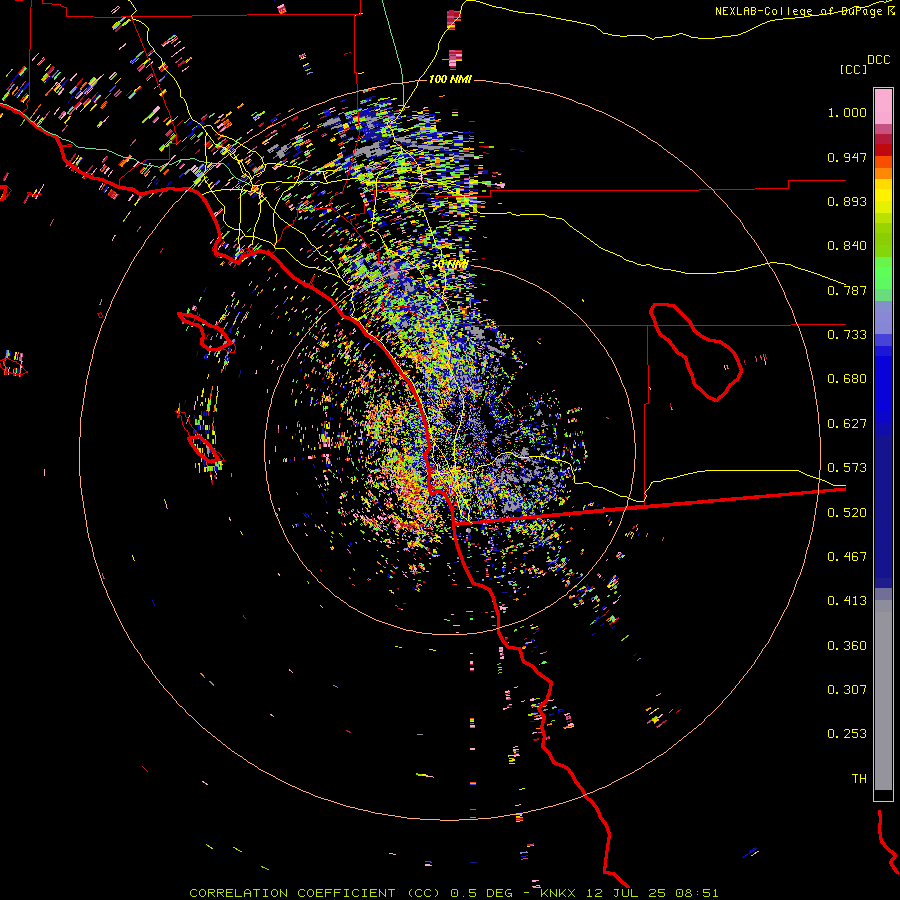Click the 1.000 value on the color scale

coord(847,112)
